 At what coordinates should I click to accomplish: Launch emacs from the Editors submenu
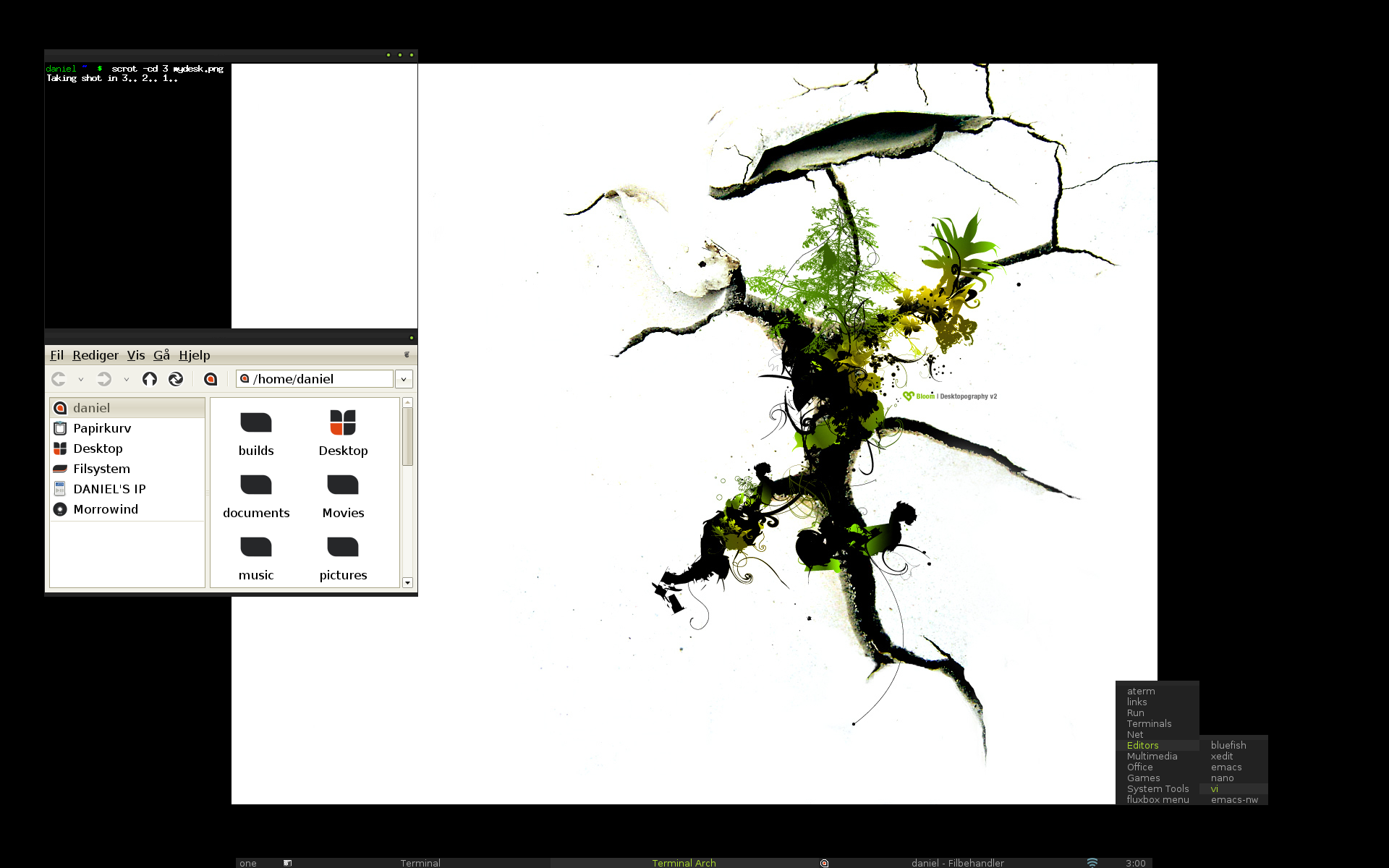1233,767
